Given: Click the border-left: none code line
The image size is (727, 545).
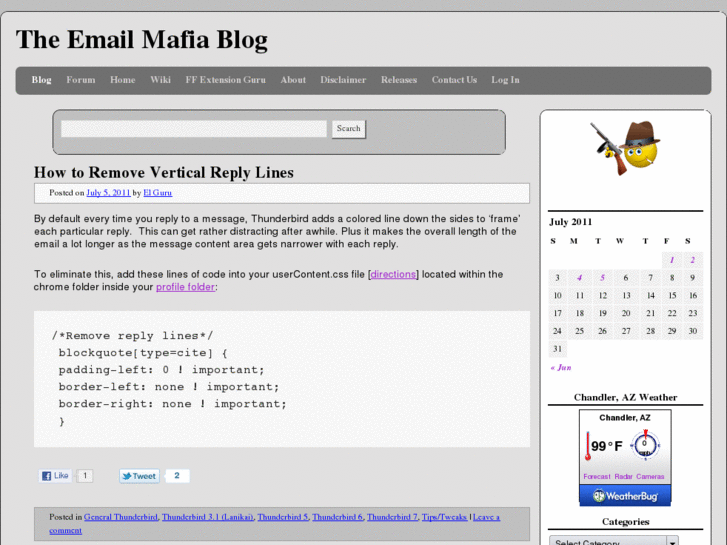Looking at the screenshot, I should click(169, 387).
